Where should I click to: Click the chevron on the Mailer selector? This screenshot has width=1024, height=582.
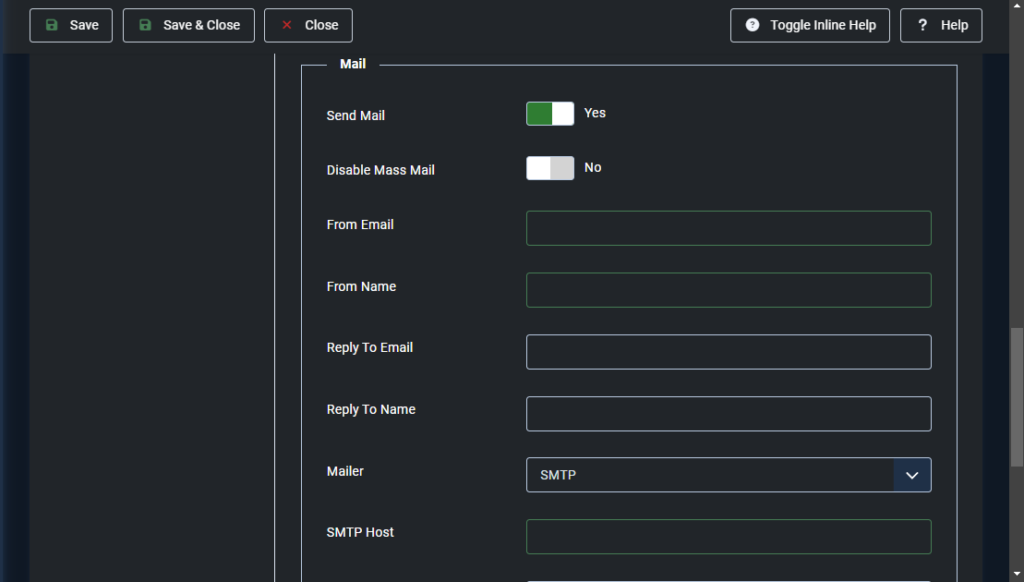[912, 475]
